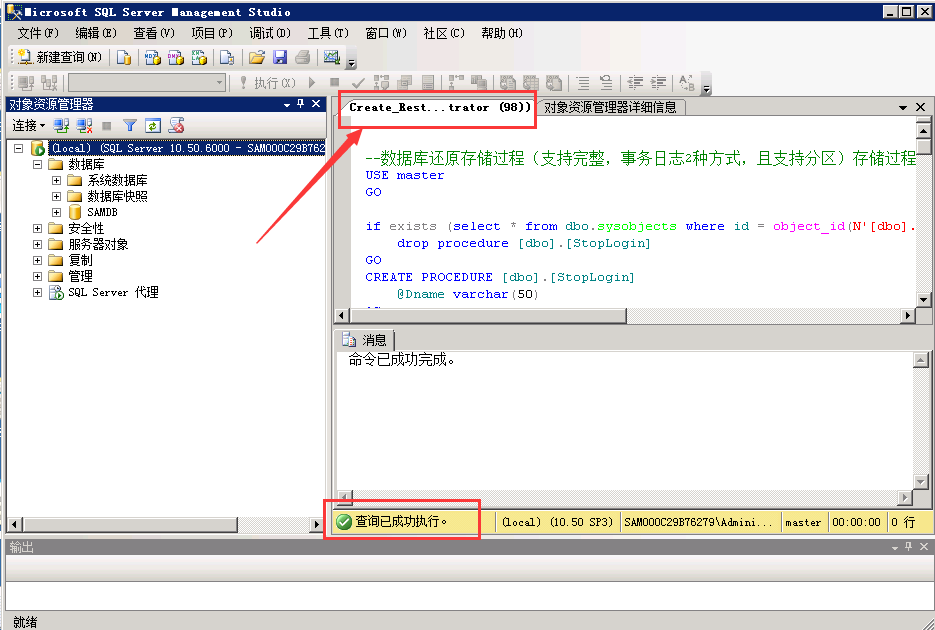This screenshot has width=935, height=630.
Task: Switch output to Results to File
Action: coord(553,83)
